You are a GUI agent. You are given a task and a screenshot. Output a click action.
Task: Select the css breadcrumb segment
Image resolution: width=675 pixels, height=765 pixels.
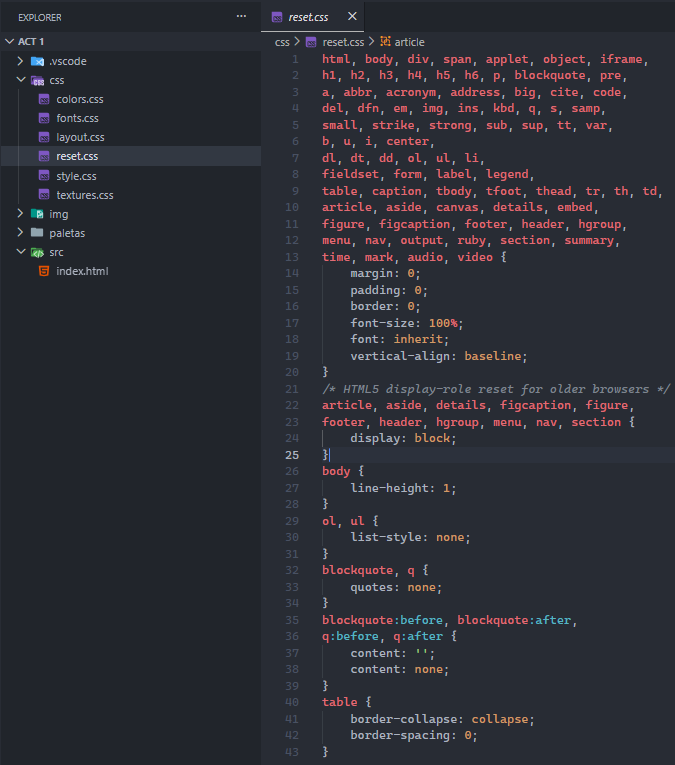(x=282, y=42)
